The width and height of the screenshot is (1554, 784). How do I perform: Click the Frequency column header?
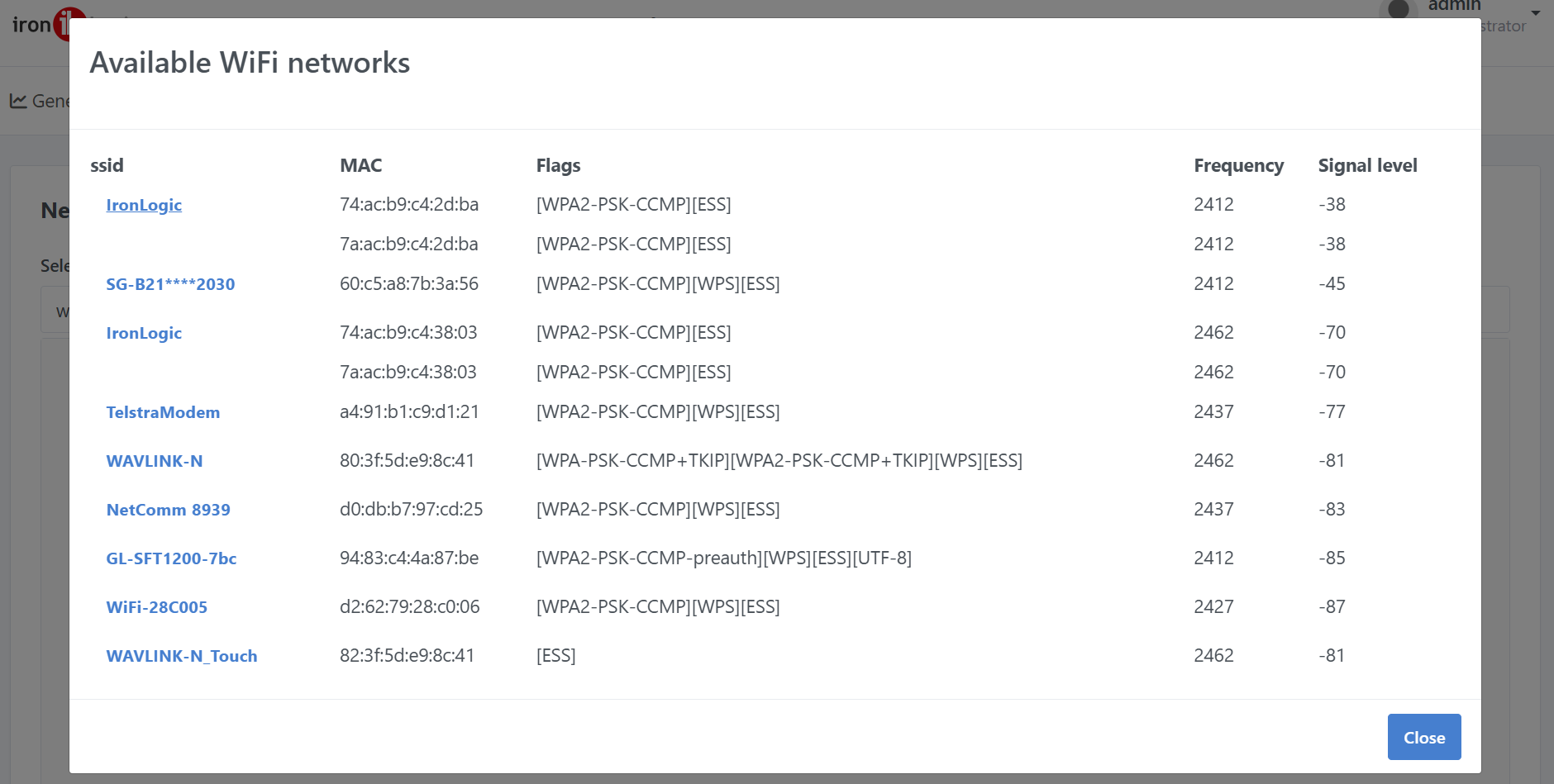(x=1238, y=165)
